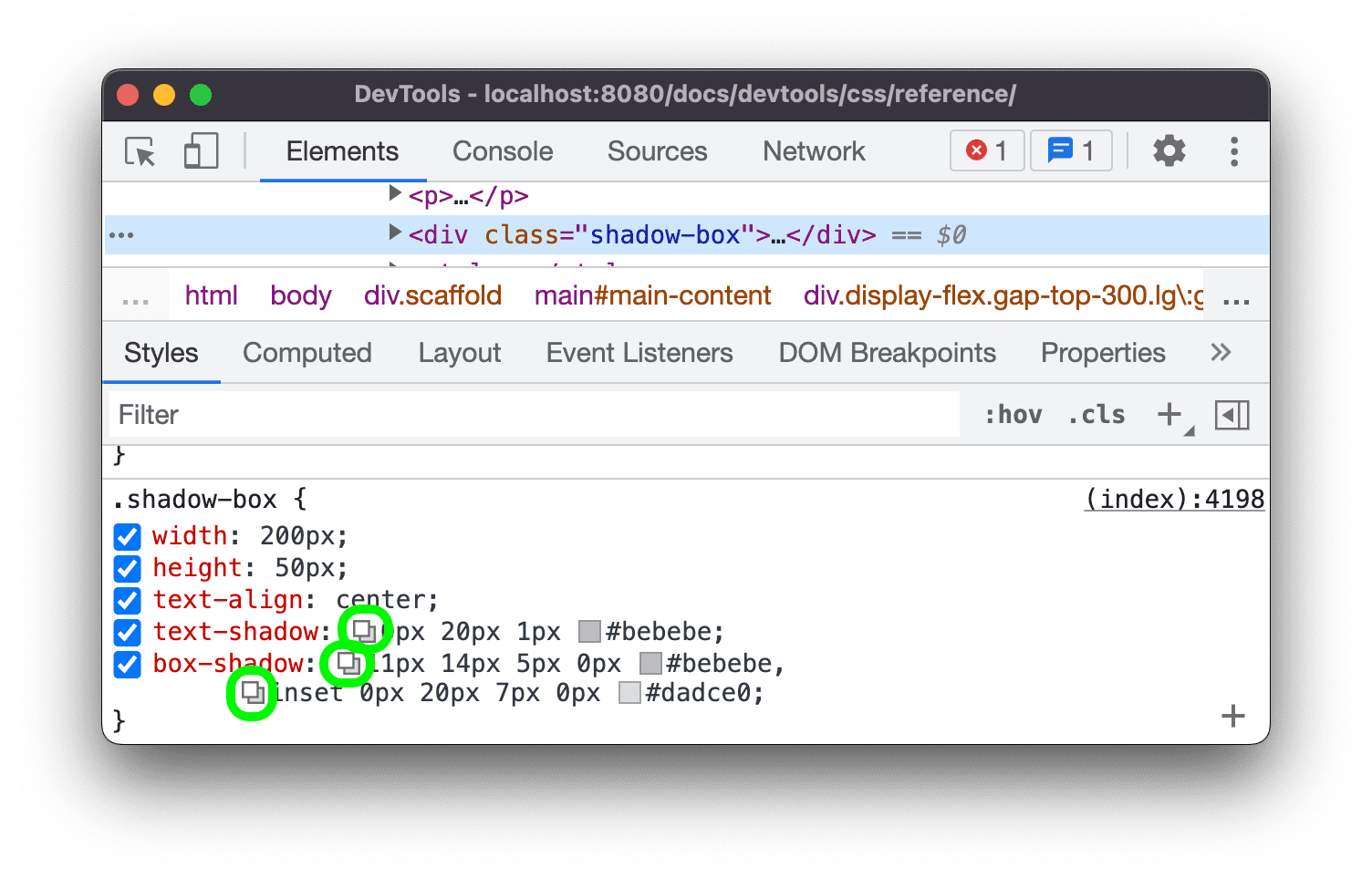Select the Inspect element tool
This screenshot has height=879, width=1372.
tap(138, 151)
